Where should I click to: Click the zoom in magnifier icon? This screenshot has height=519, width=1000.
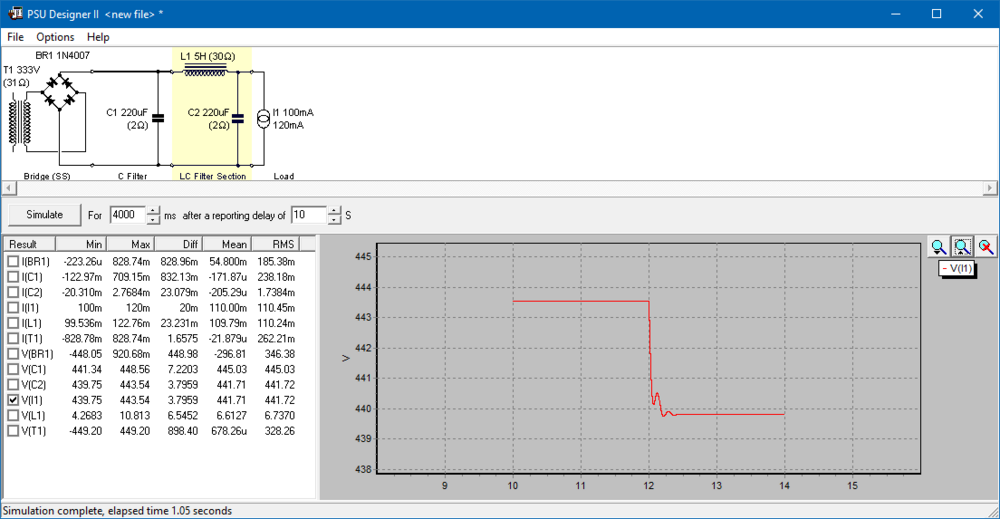(938, 246)
